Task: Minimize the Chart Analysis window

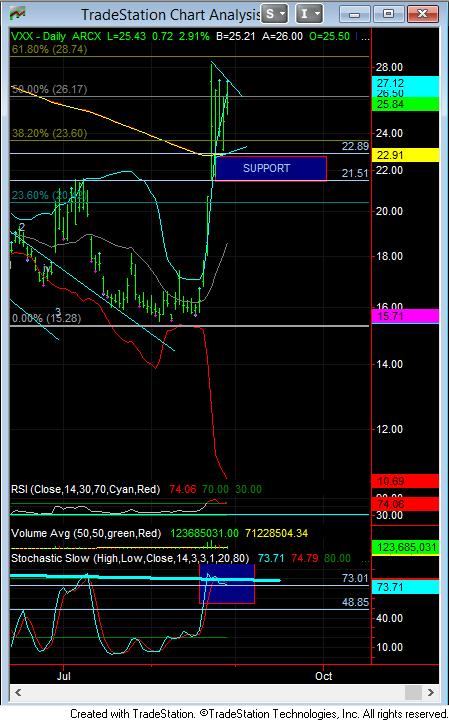Action: click(354, 14)
